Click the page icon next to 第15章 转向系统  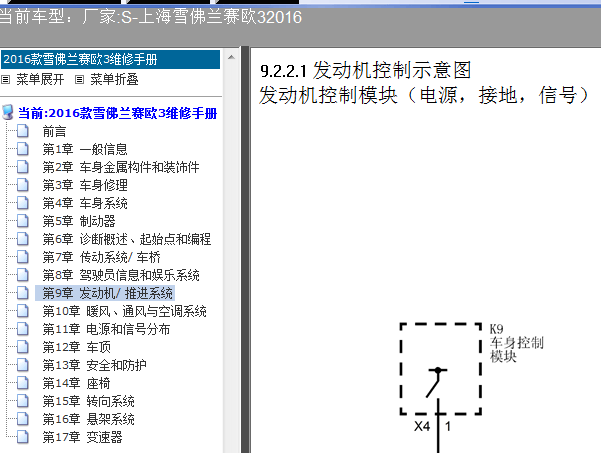tap(23, 401)
